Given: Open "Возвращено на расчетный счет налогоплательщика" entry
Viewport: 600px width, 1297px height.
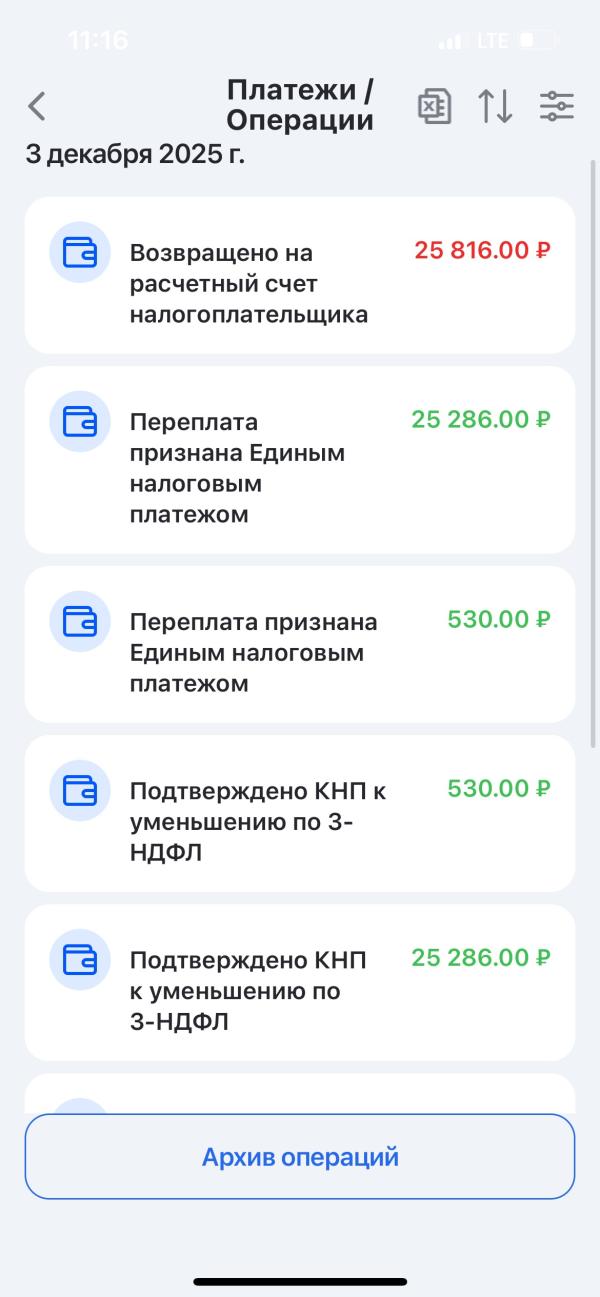Looking at the screenshot, I should click(248, 284).
